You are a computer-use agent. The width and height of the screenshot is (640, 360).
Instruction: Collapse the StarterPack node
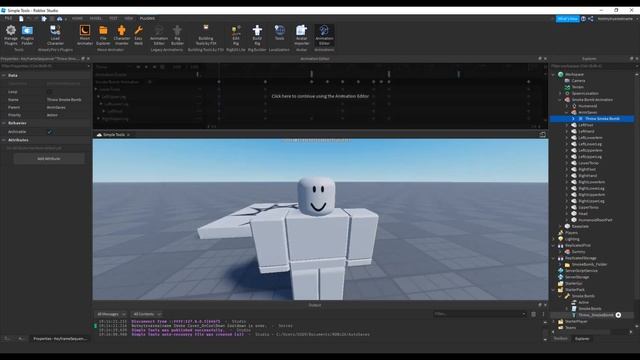pos(554,290)
